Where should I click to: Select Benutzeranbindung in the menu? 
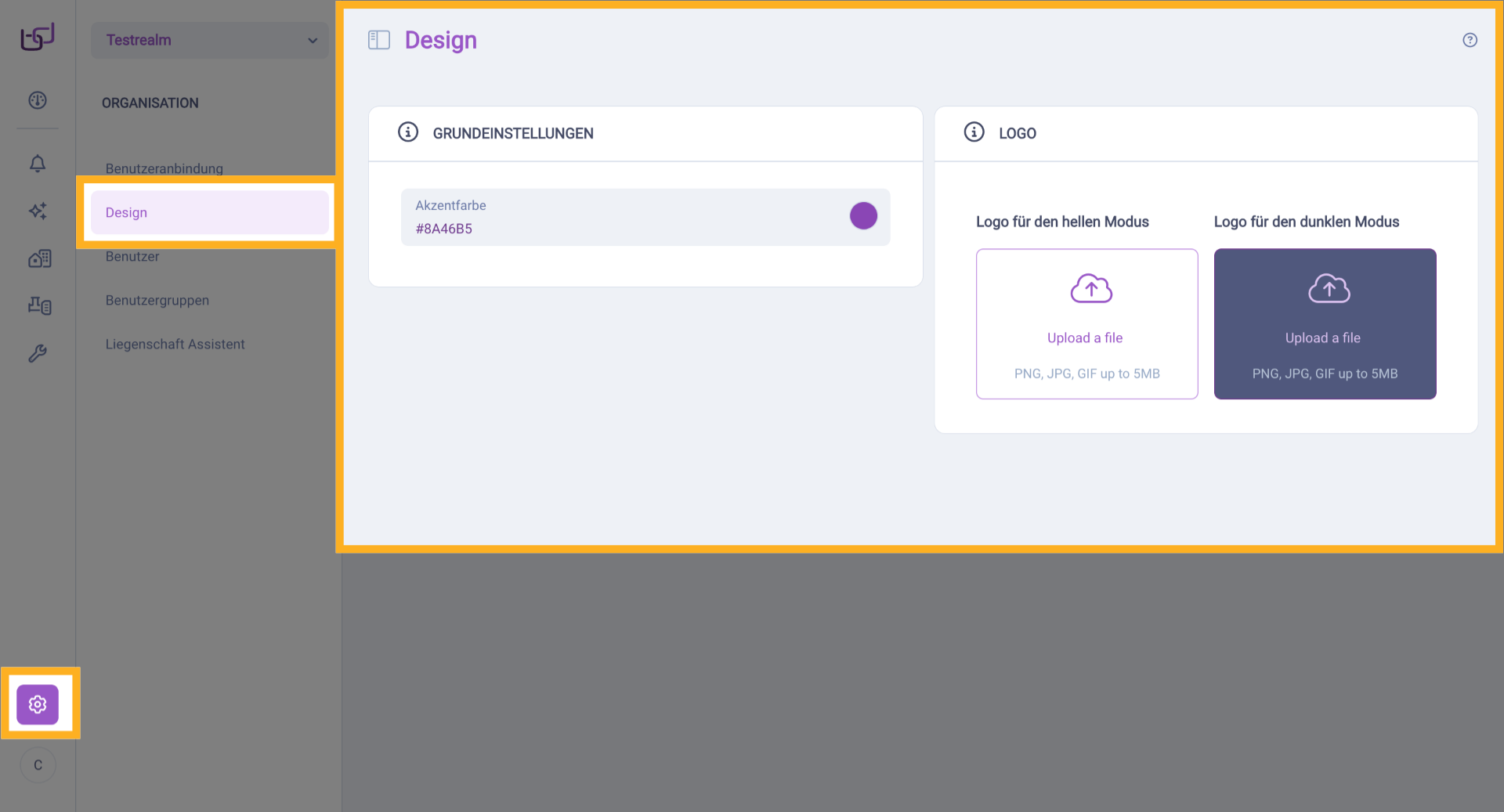[164, 168]
